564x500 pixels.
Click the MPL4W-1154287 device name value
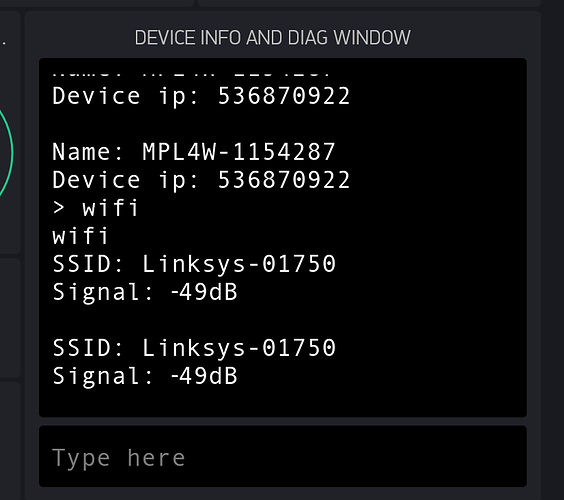239,152
